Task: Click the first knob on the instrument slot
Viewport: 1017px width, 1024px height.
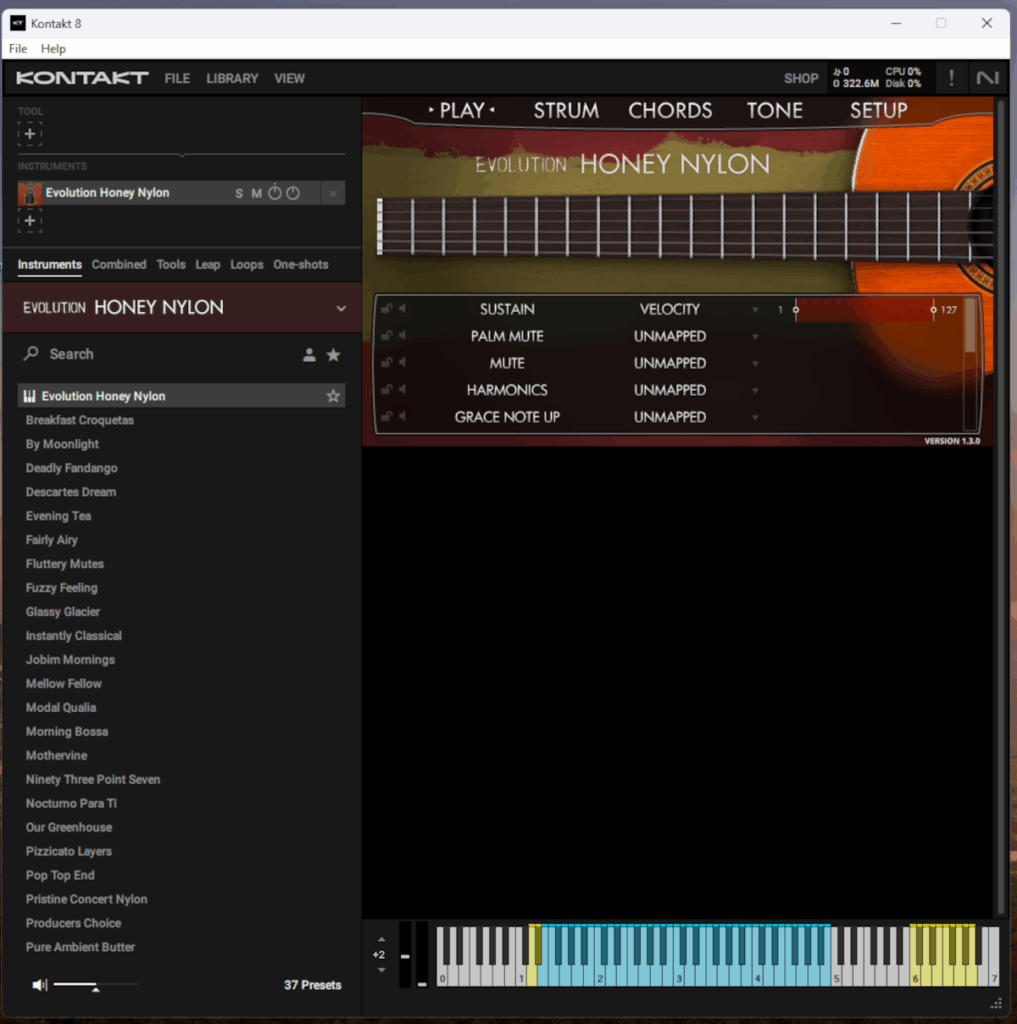Action: tap(275, 193)
